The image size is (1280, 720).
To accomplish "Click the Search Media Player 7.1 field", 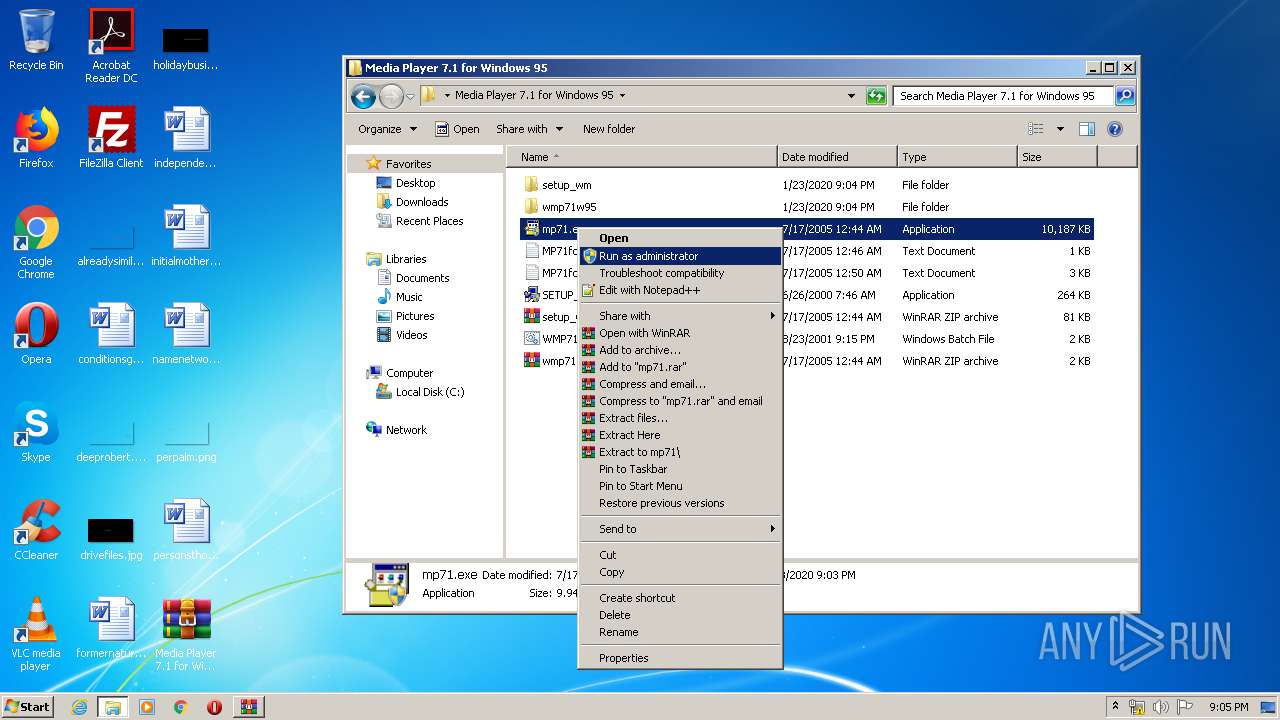I will (x=1003, y=96).
